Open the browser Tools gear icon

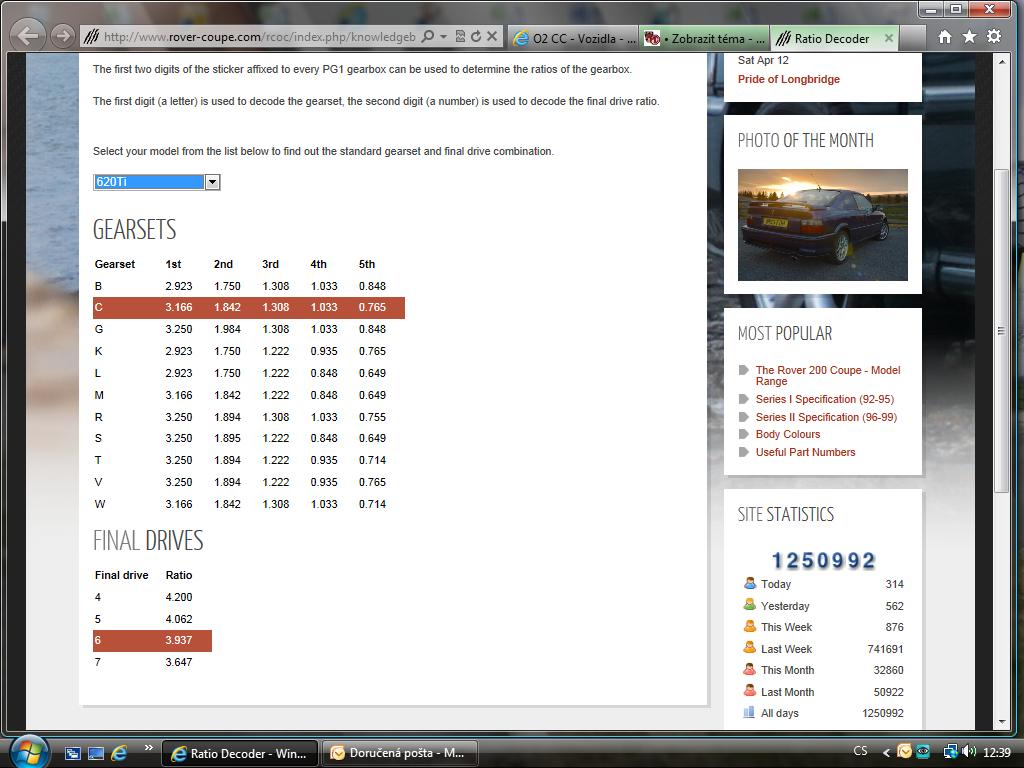click(994, 37)
